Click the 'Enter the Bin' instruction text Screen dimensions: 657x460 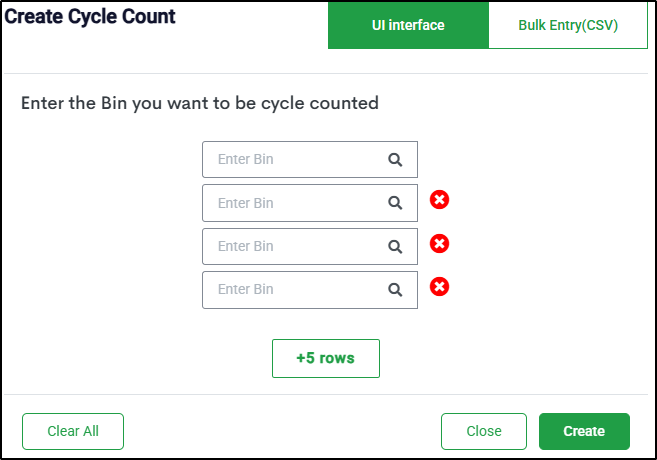pos(200,103)
